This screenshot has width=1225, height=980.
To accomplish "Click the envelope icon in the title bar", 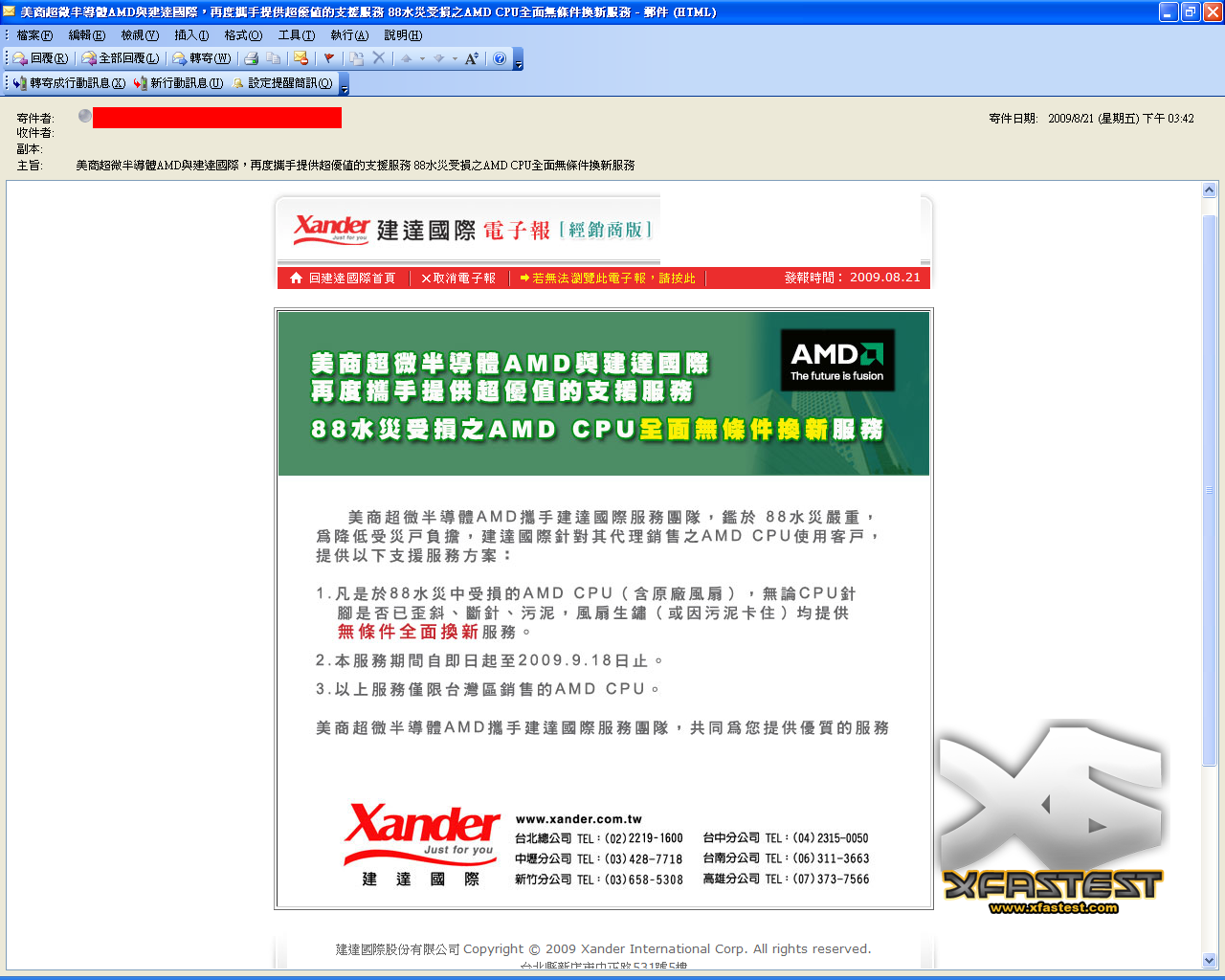I will coord(10,11).
